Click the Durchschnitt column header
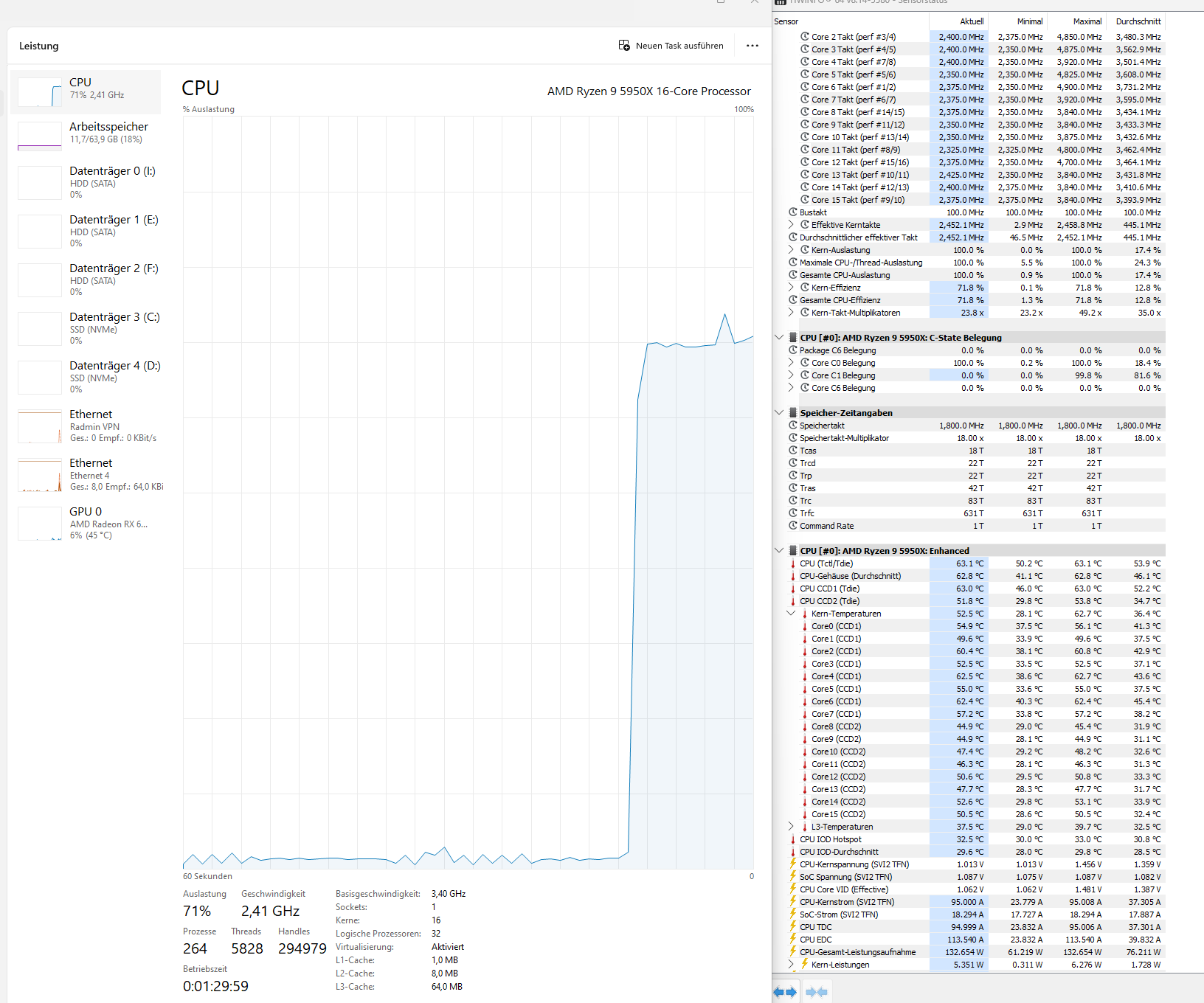Screen dimensions: 1204x1003 (x=1136, y=21)
